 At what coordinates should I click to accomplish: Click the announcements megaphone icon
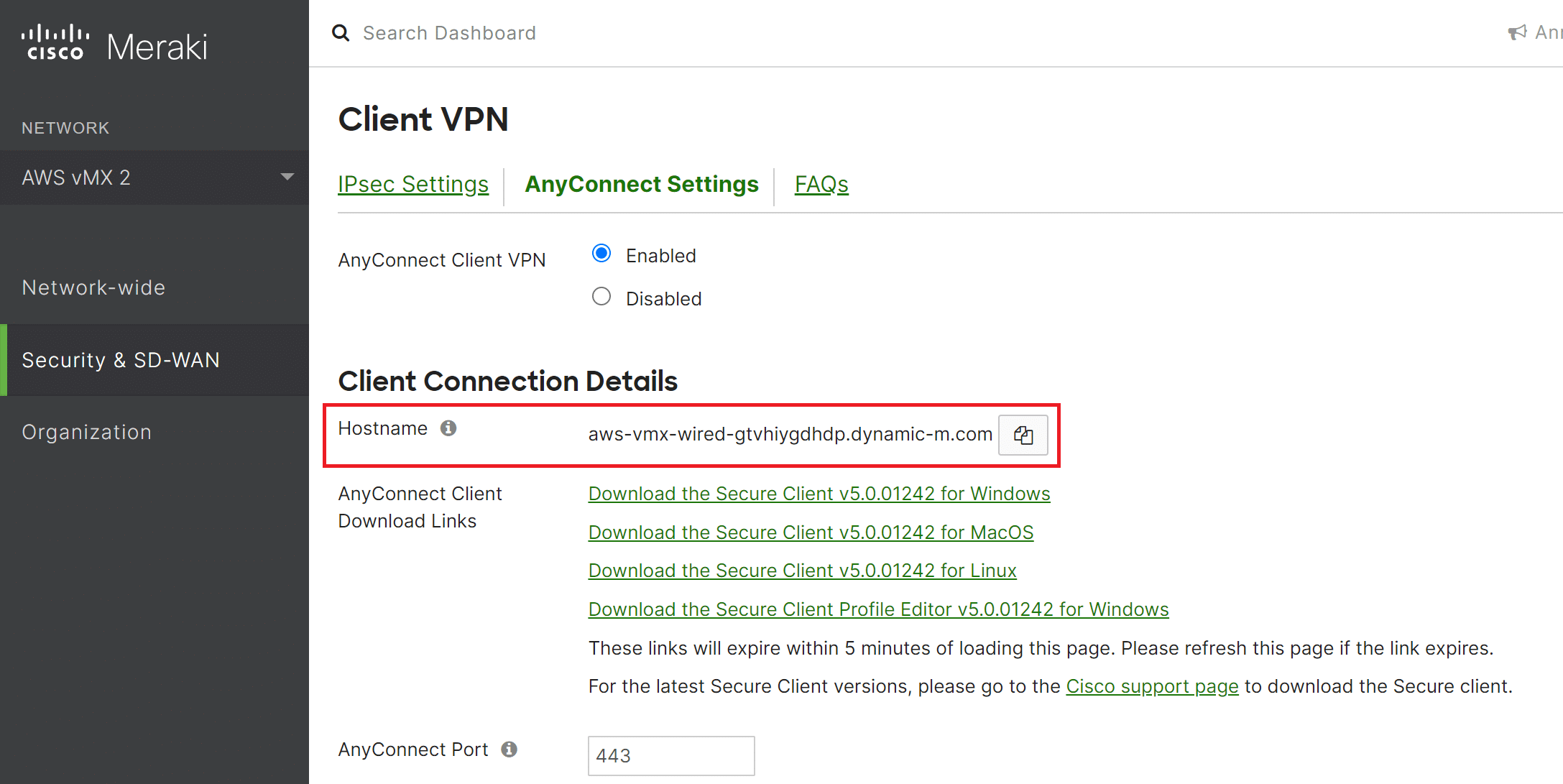tap(1517, 32)
